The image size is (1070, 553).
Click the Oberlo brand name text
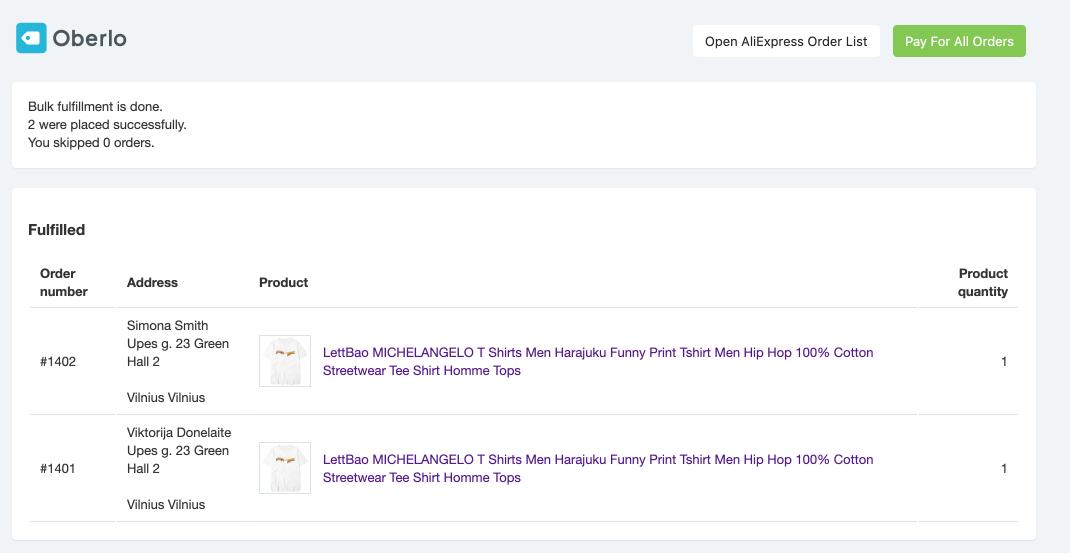coord(89,39)
